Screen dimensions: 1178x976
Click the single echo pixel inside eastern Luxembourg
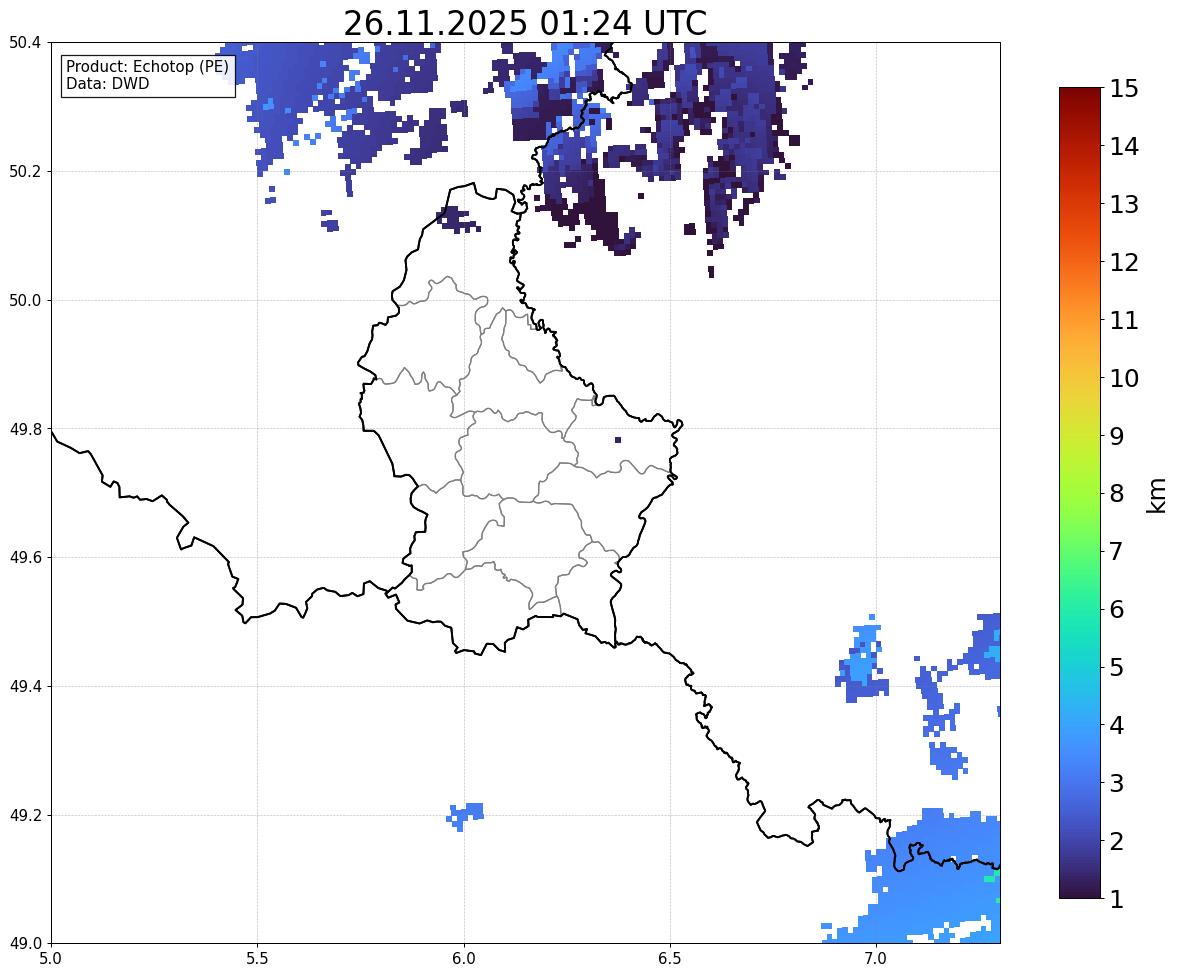pyautogui.click(x=618, y=440)
